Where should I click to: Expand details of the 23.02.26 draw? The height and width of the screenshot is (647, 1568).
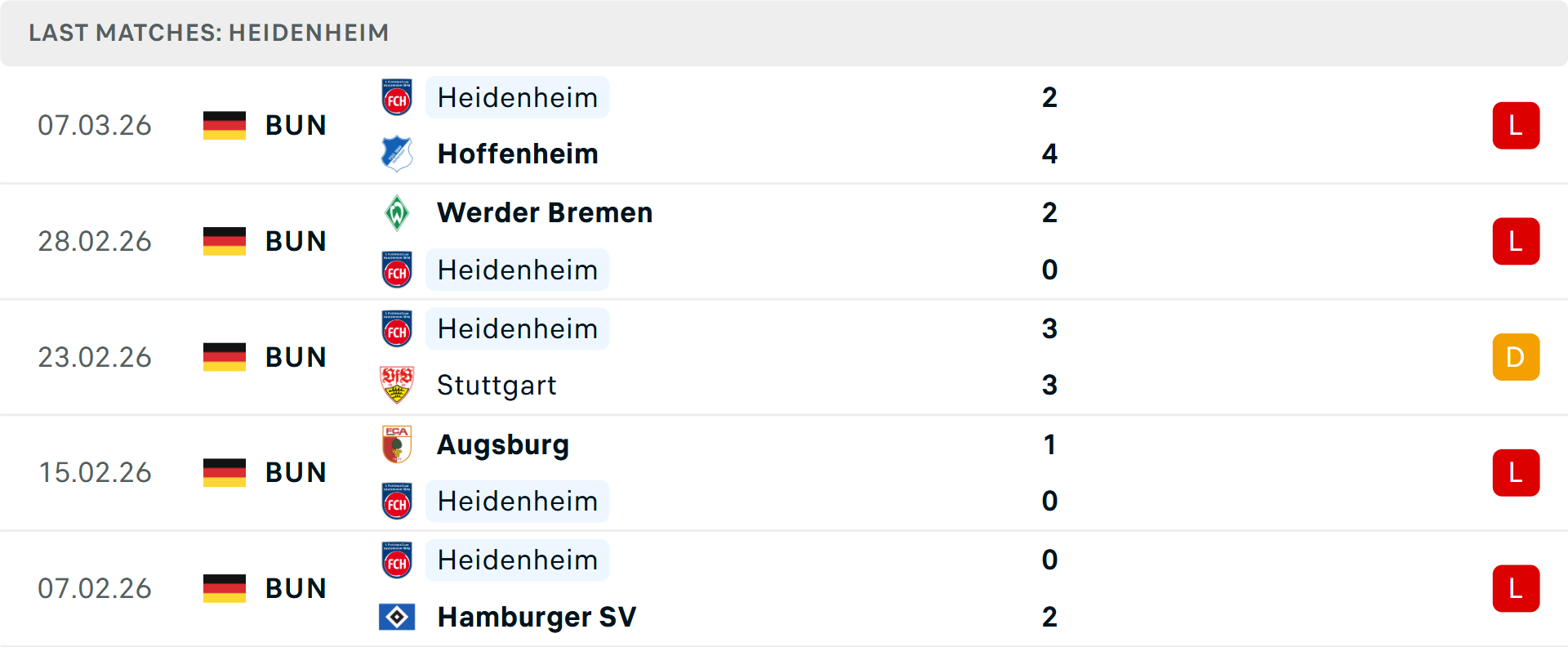click(784, 357)
